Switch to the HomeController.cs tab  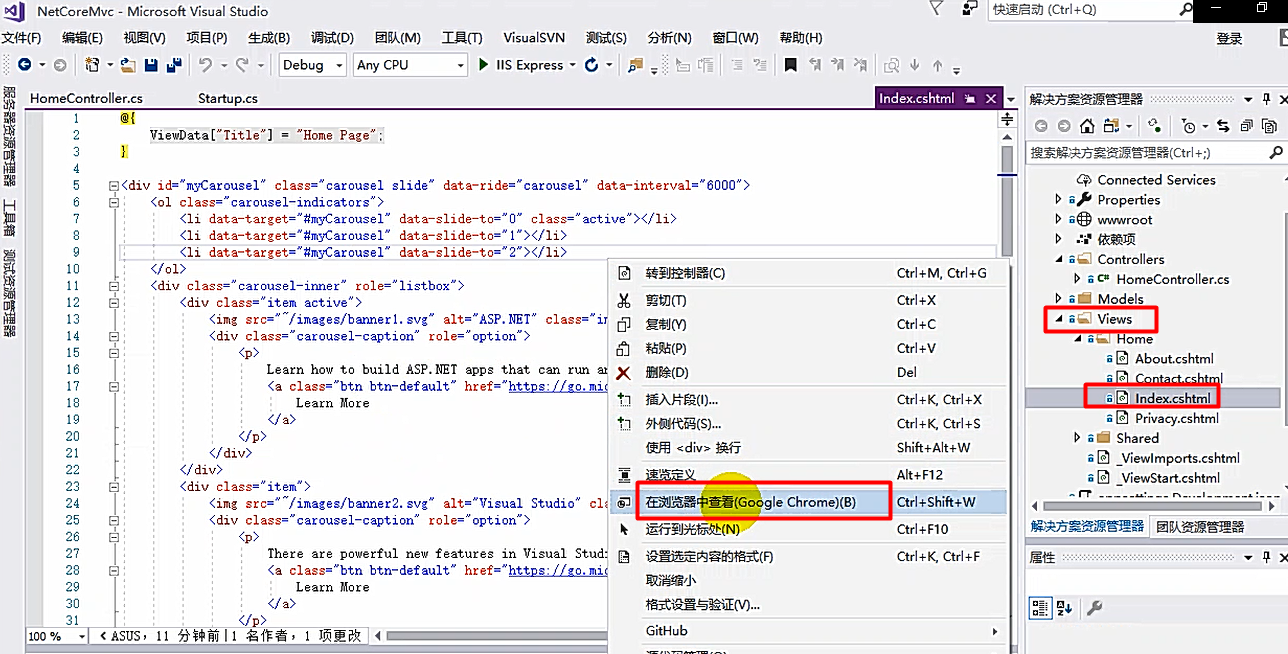pos(87,99)
